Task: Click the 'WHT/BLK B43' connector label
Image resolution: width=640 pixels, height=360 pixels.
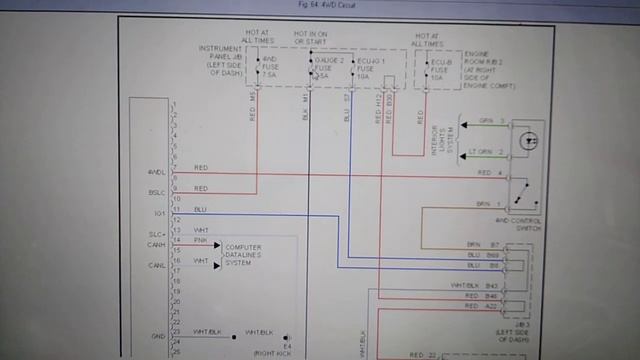Action: [474, 286]
